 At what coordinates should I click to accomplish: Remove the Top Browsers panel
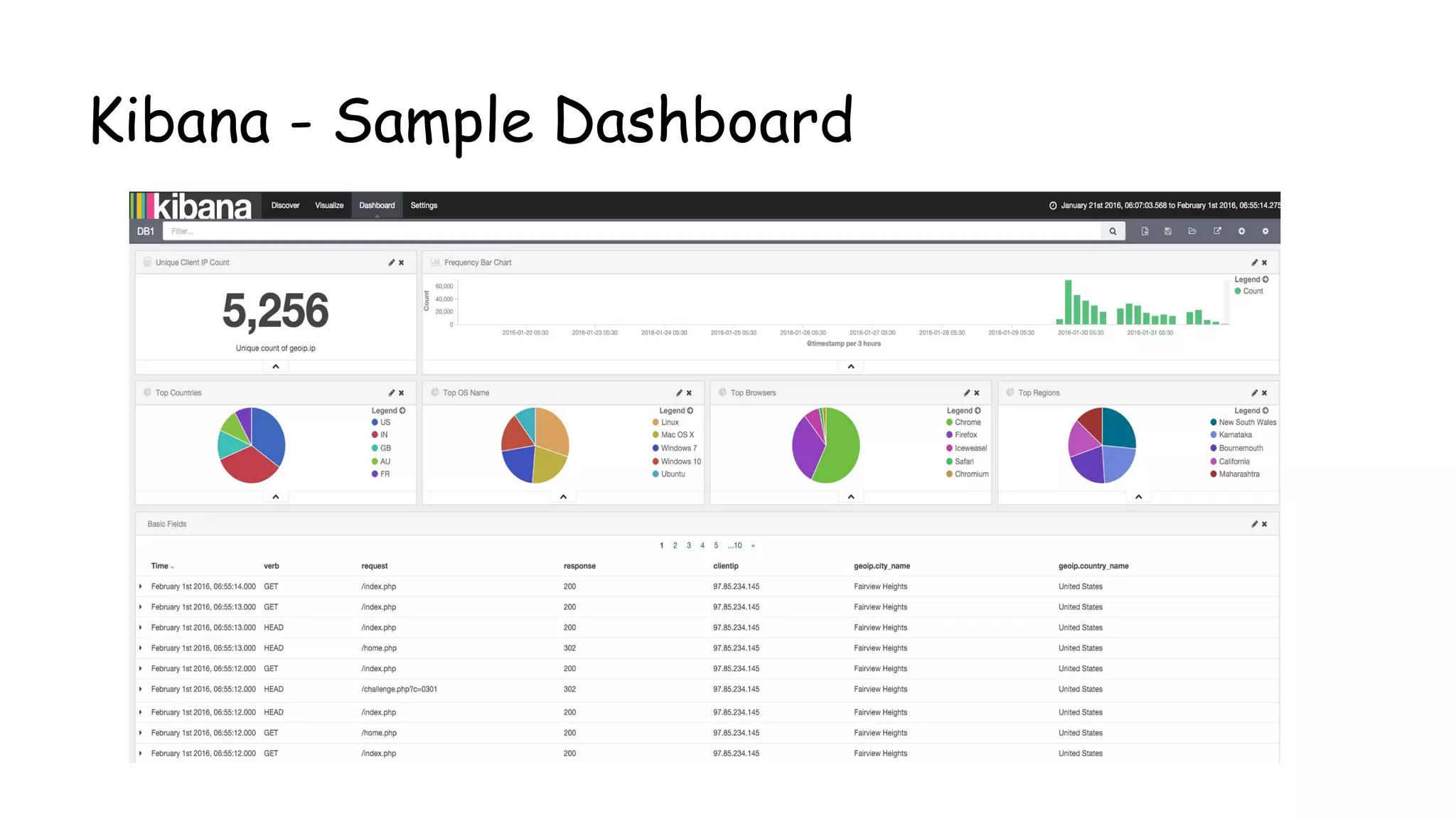[977, 393]
